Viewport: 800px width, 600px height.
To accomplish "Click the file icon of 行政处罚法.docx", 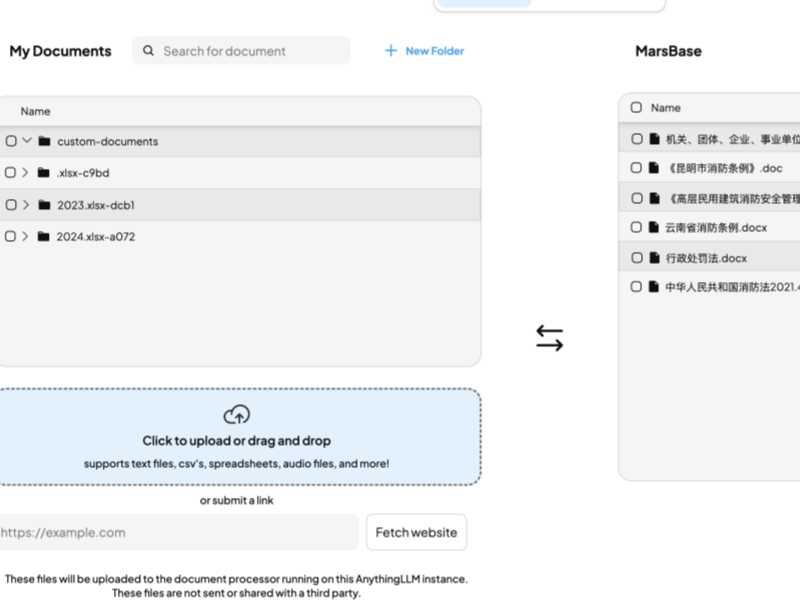I will (x=654, y=258).
